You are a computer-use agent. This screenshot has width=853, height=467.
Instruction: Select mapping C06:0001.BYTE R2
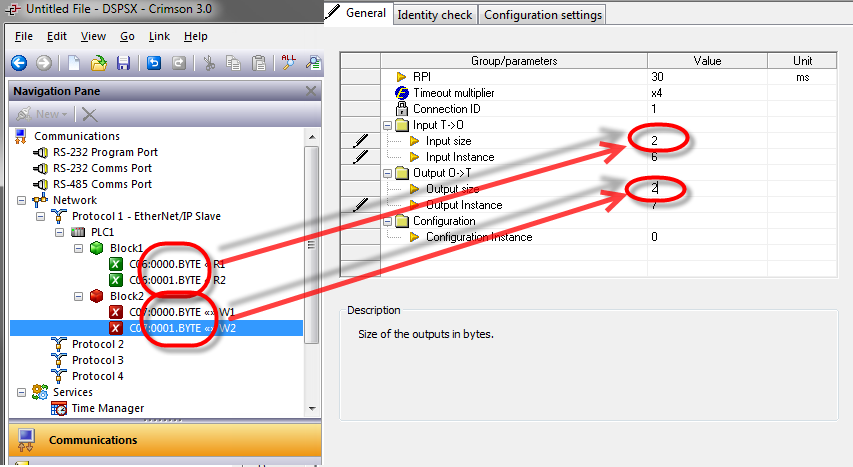tap(177, 280)
